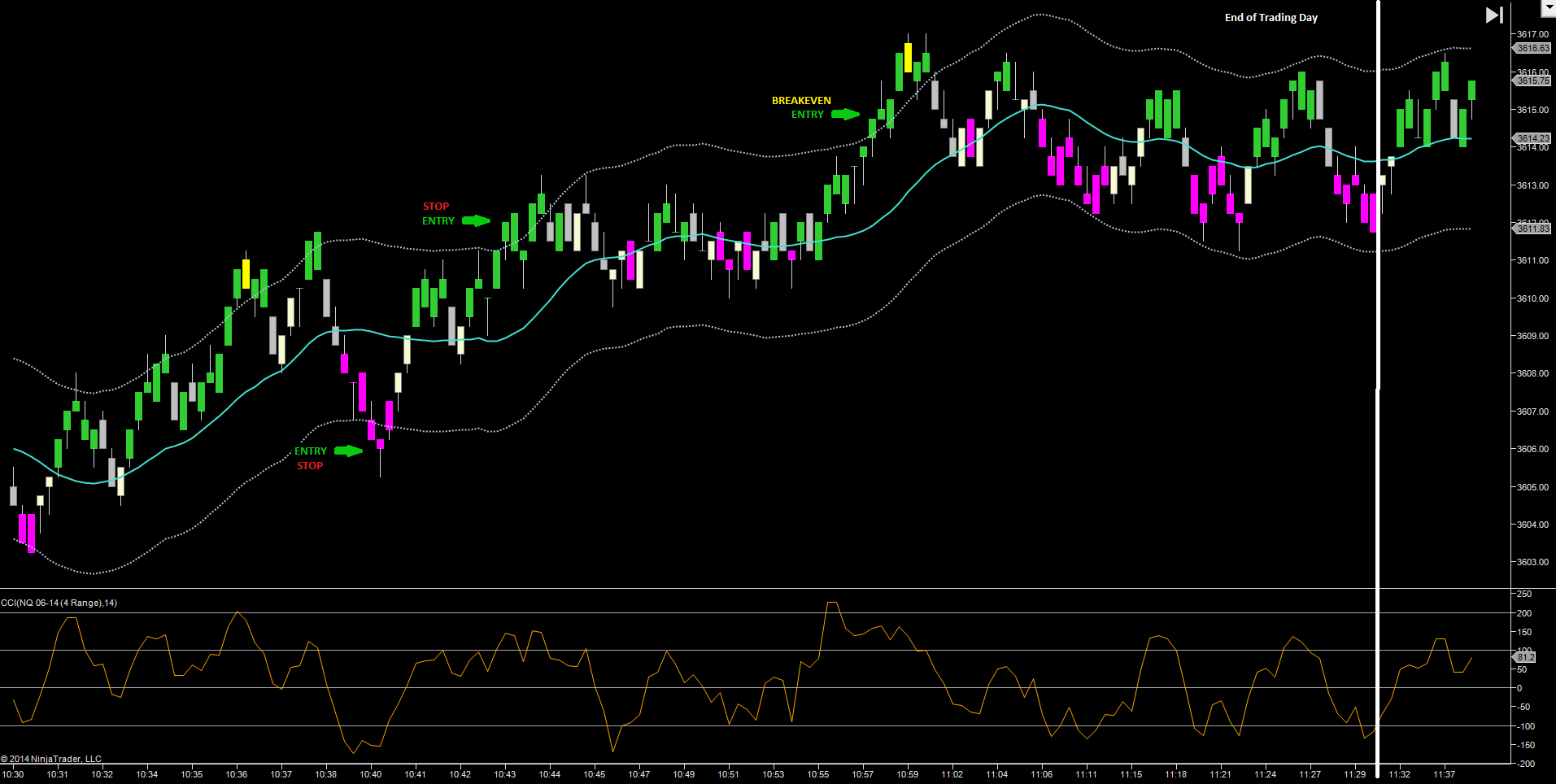1556x784 pixels.
Task: Click the CCI(NQ 06-14 (4 Range),14) indicator label
Action: pos(59,603)
